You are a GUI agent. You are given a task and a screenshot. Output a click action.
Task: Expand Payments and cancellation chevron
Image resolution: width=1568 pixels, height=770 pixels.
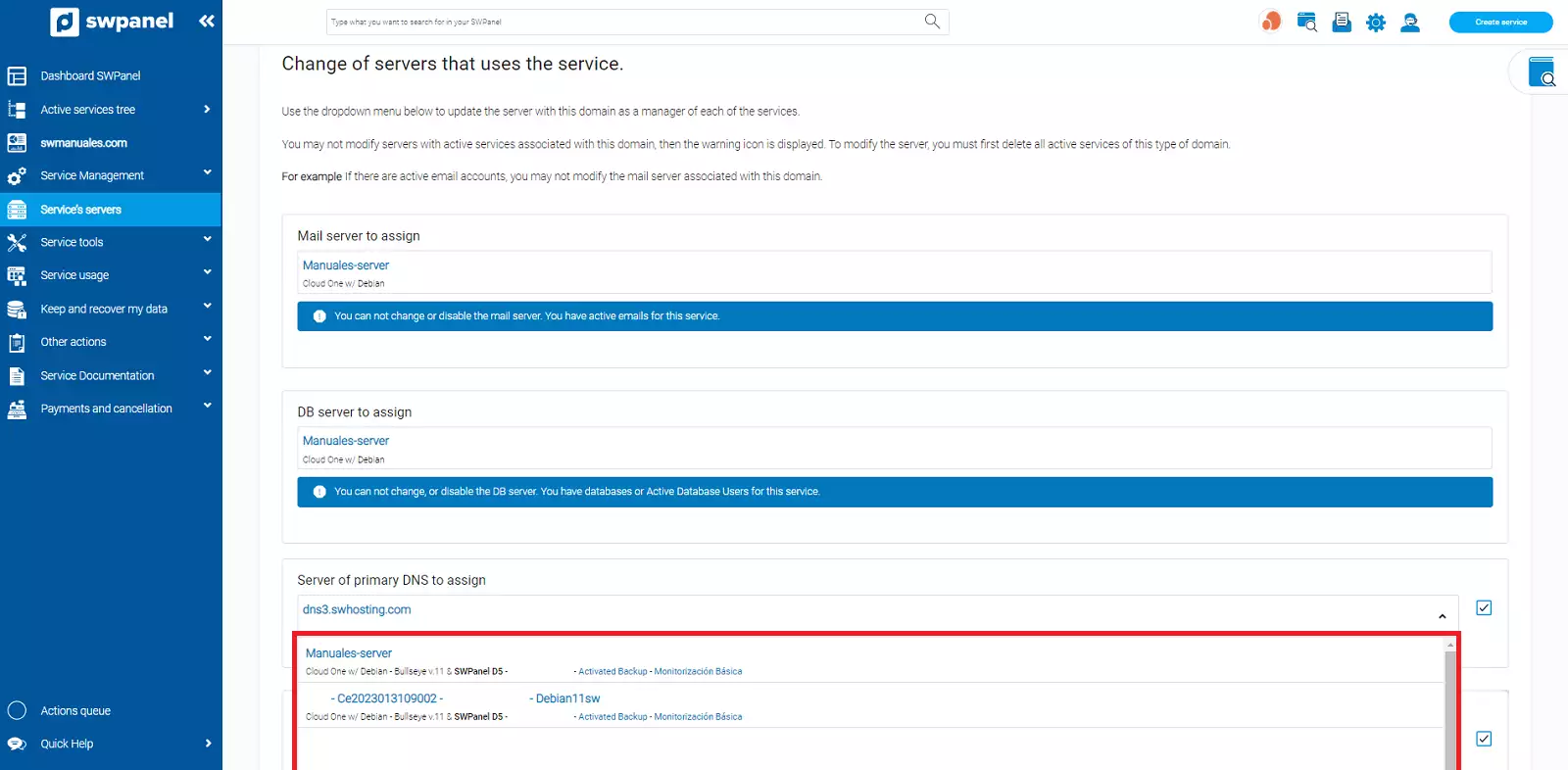click(x=207, y=406)
